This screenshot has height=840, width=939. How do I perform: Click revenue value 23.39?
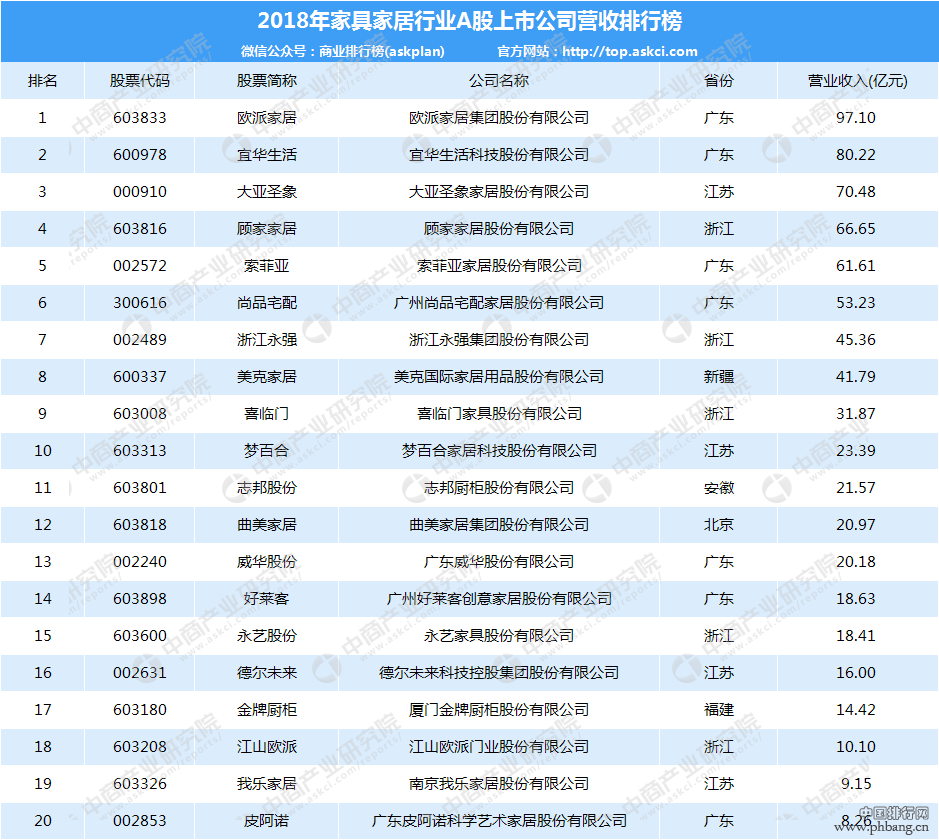point(856,451)
